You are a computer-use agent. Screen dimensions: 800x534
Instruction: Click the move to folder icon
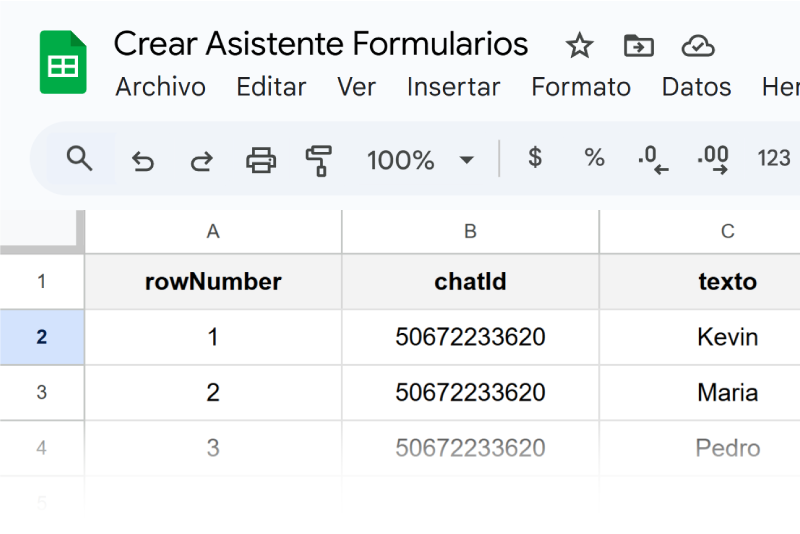point(639,45)
